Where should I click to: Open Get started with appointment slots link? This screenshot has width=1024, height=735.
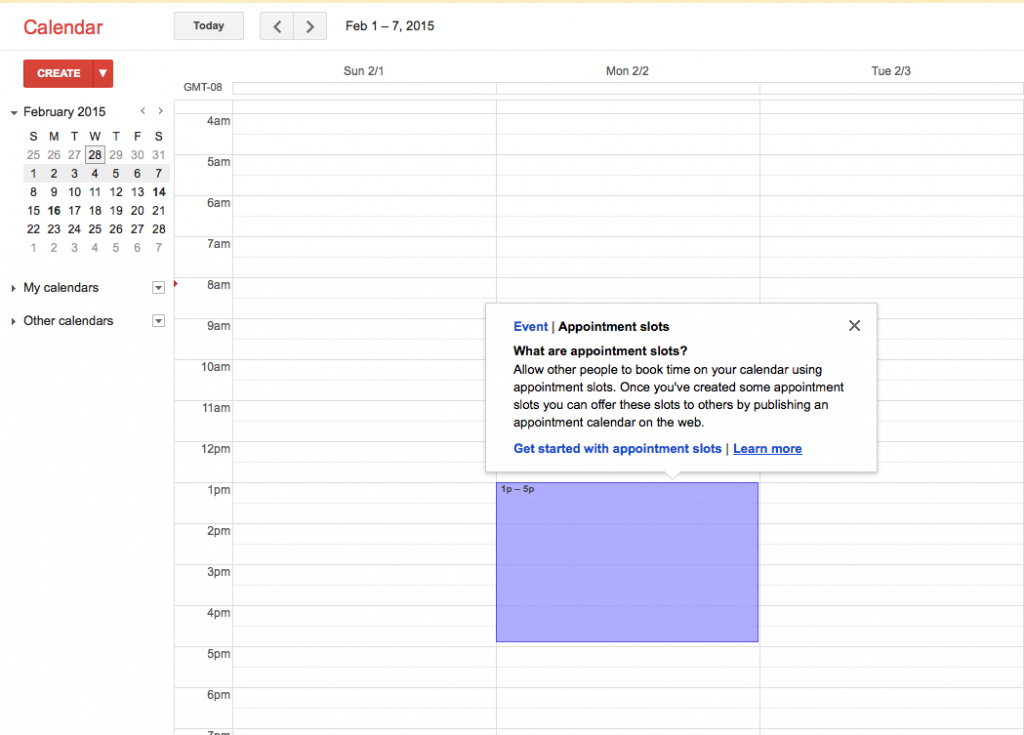pyautogui.click(x=617, y=449)
